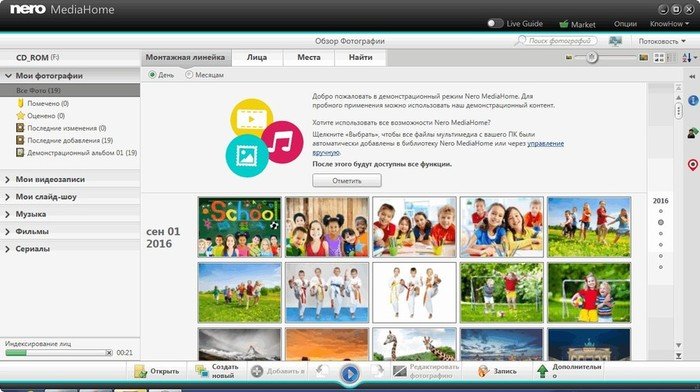Click Создать новый in bottom toolbar
Viewport: 700px width, 392px height.
coord(217,371)
